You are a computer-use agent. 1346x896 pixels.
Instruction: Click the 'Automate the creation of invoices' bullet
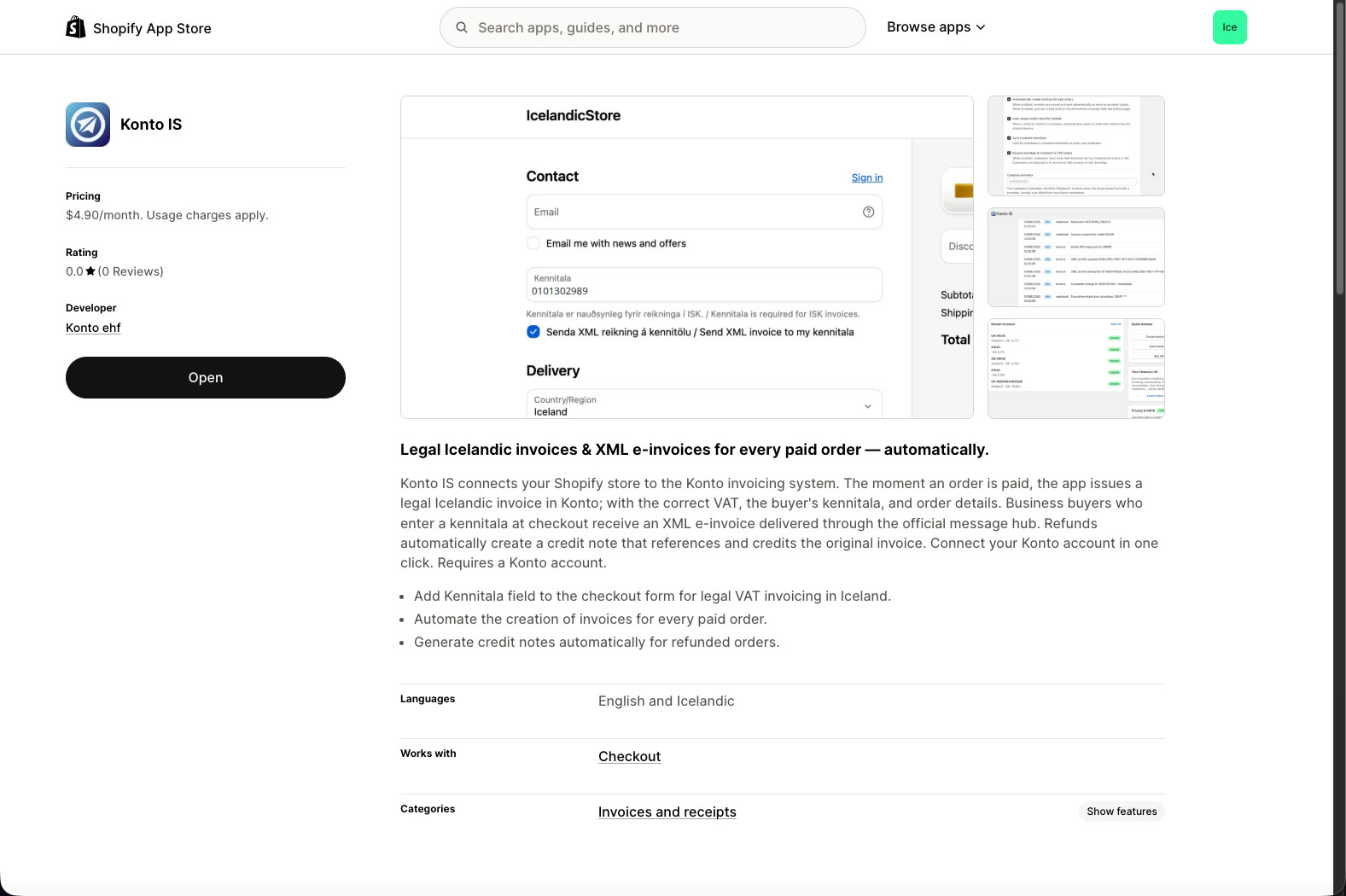[591, 619]
